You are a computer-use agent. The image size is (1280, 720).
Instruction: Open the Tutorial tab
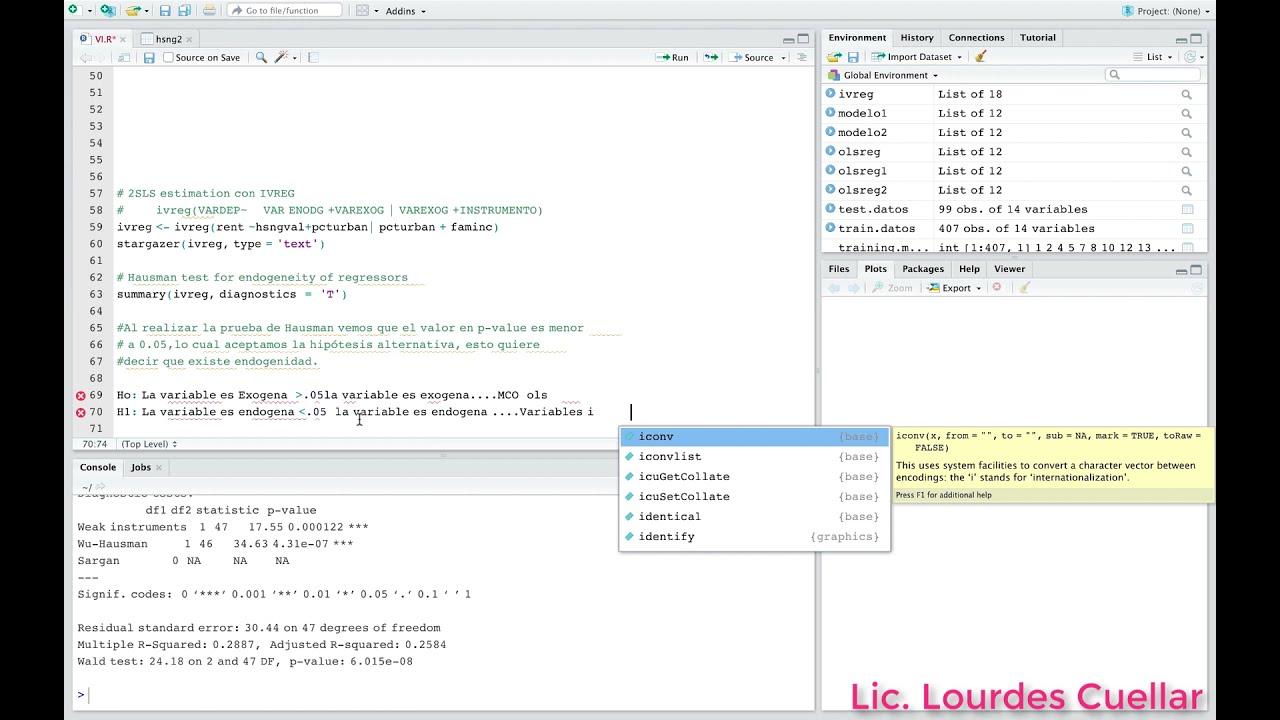click(x=1037, y=38)
